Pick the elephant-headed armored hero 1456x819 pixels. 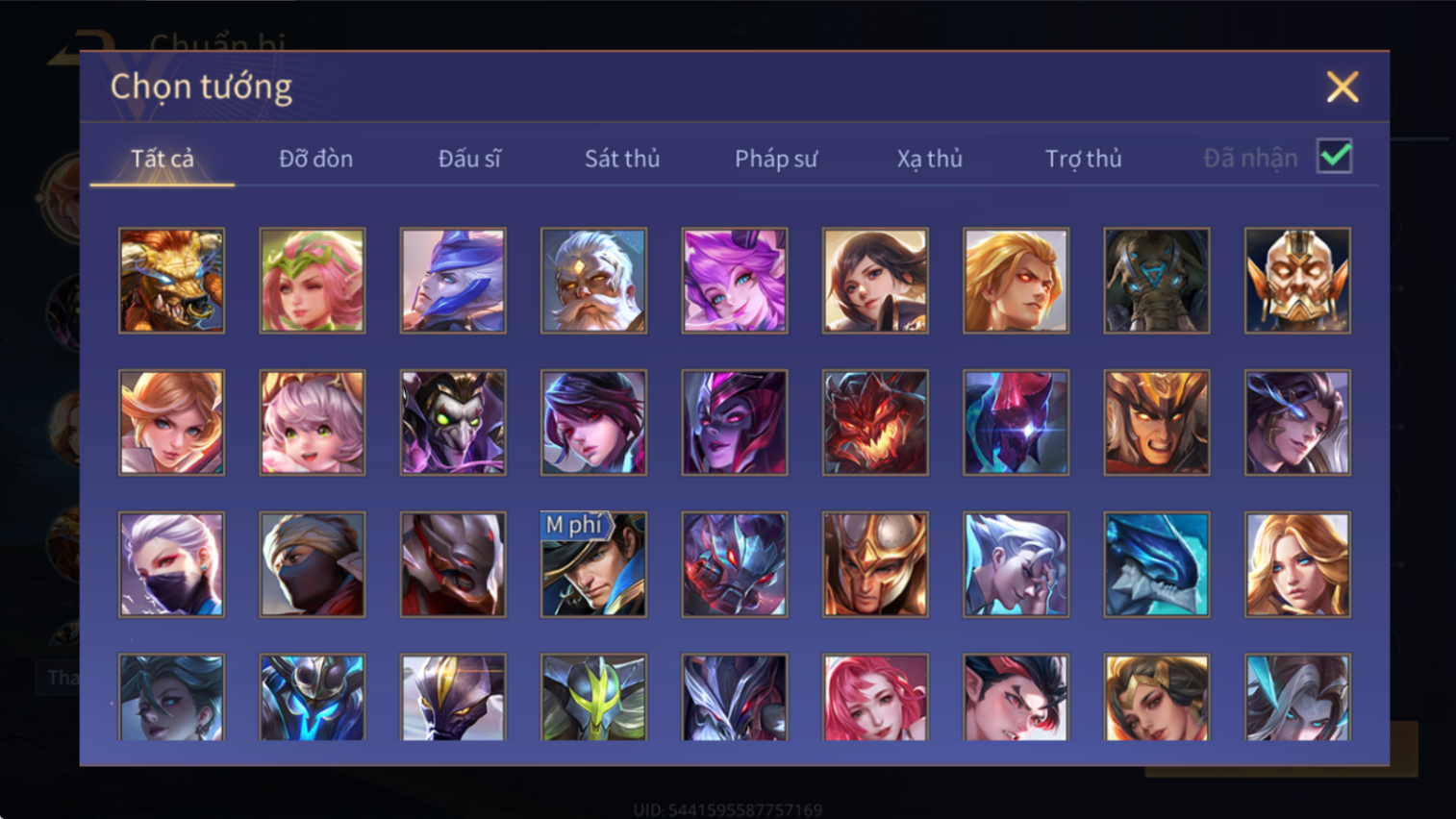(x=1157, y=281)
